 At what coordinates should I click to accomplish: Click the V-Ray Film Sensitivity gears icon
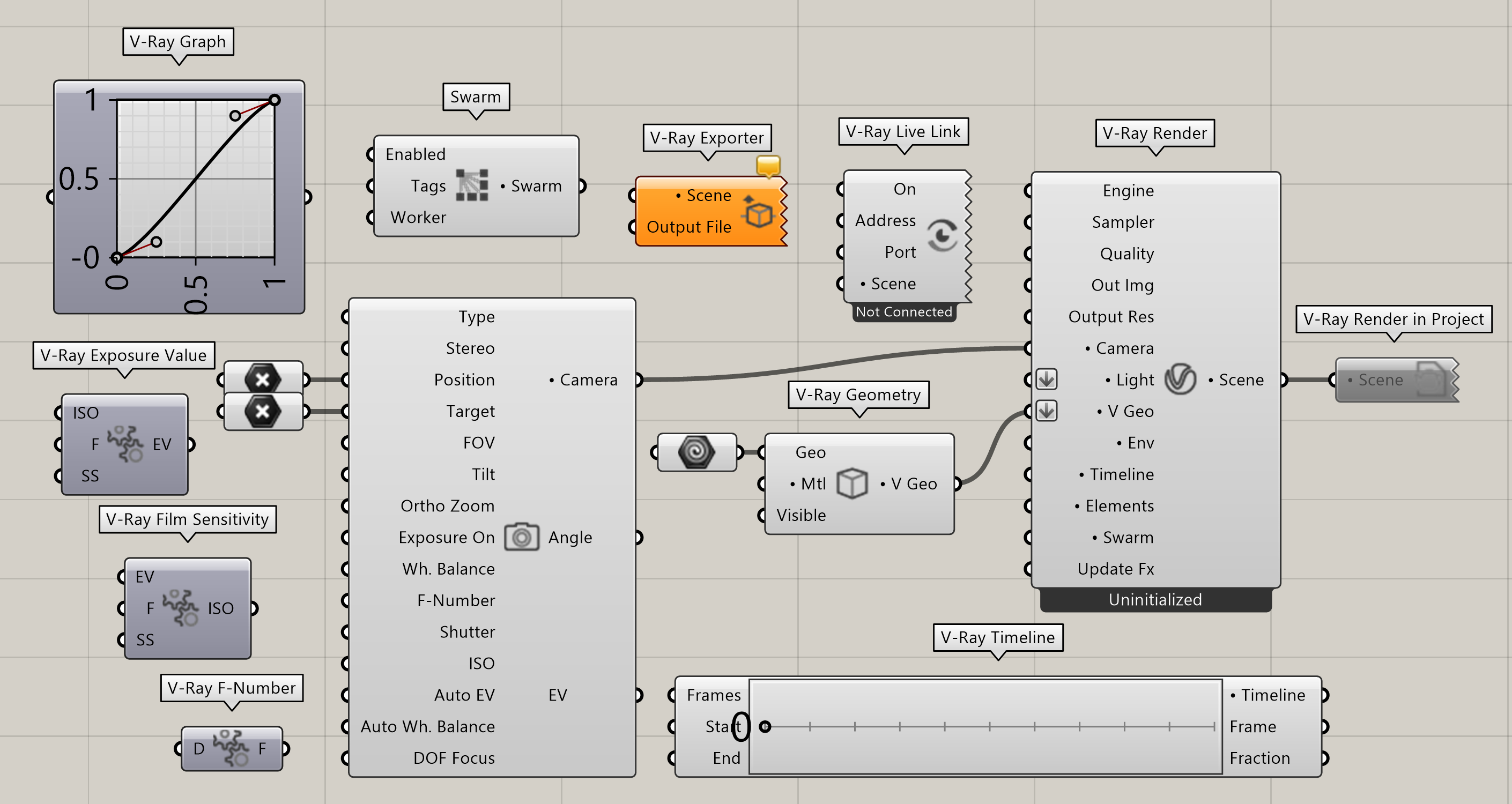(181, 608)
